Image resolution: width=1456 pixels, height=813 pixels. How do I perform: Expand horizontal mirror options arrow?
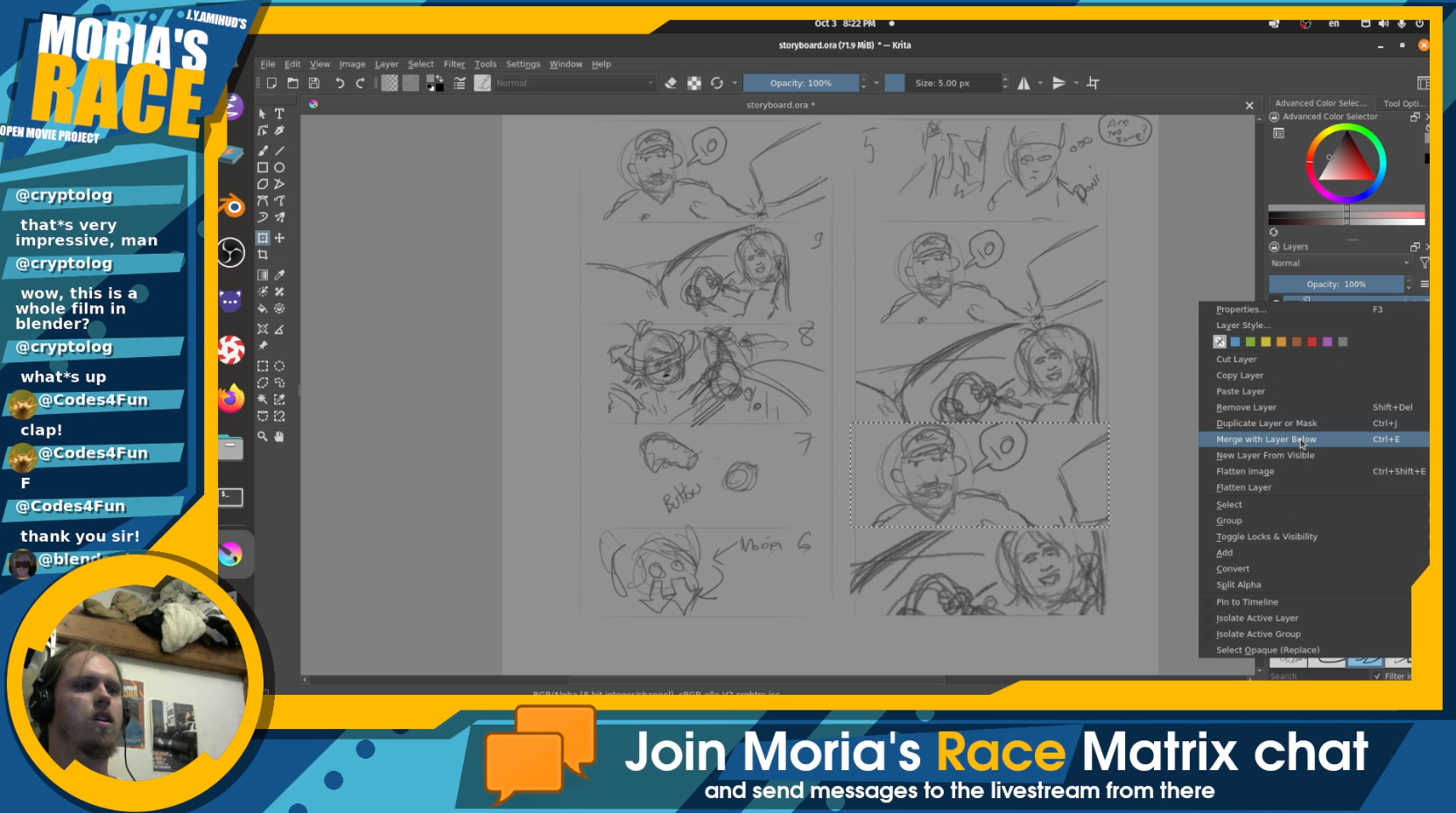coord(1040,83)
